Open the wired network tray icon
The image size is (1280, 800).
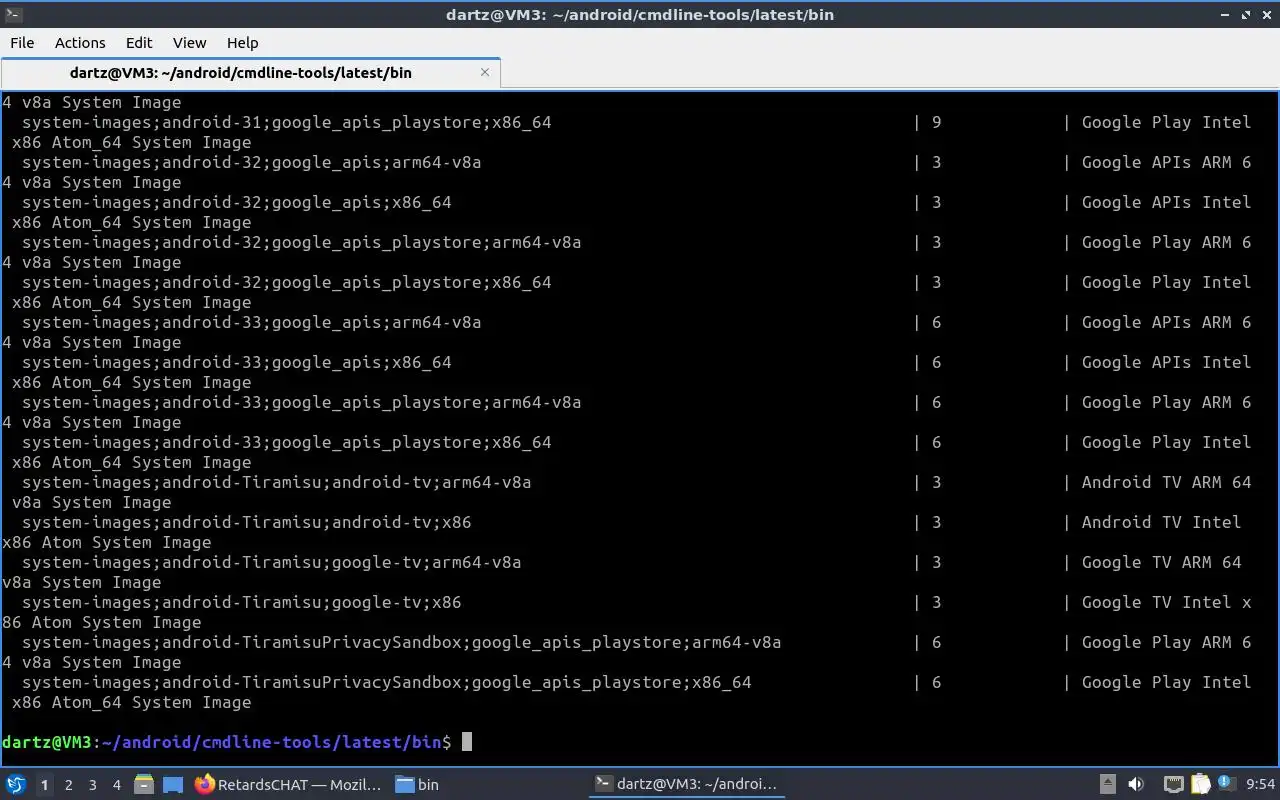coord(1174,785)
